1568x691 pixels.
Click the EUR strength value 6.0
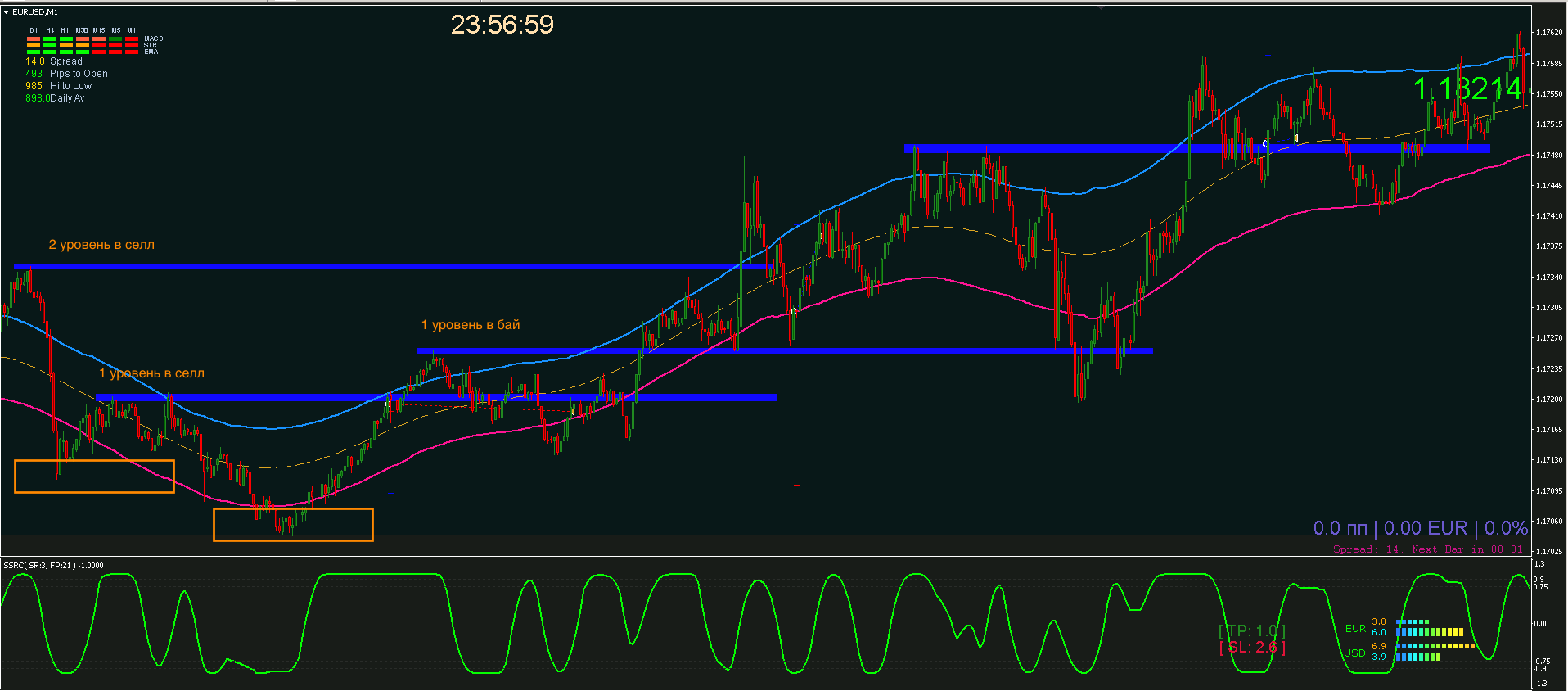click(x=1379, y=633)
